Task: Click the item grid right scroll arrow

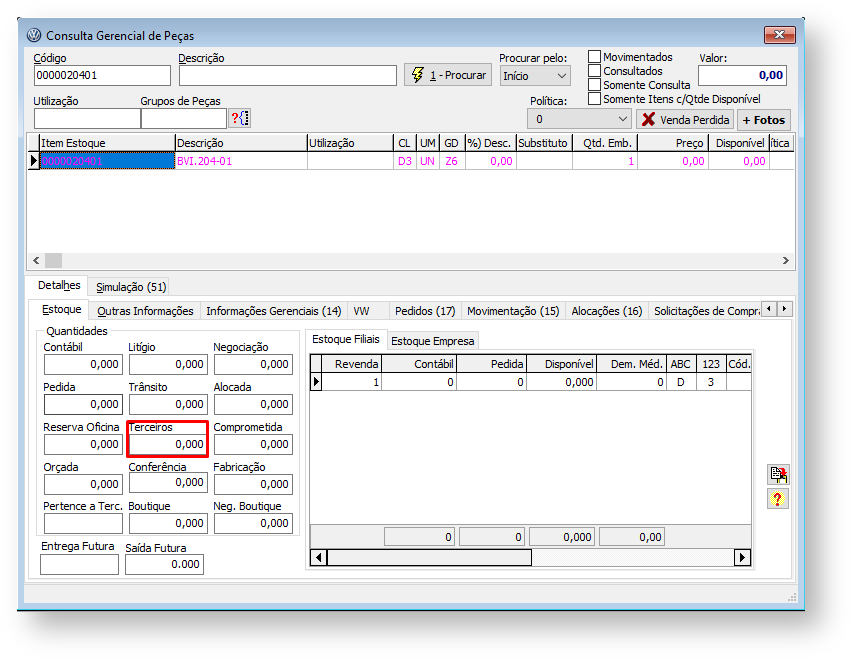Action: [x=786, y=261]
